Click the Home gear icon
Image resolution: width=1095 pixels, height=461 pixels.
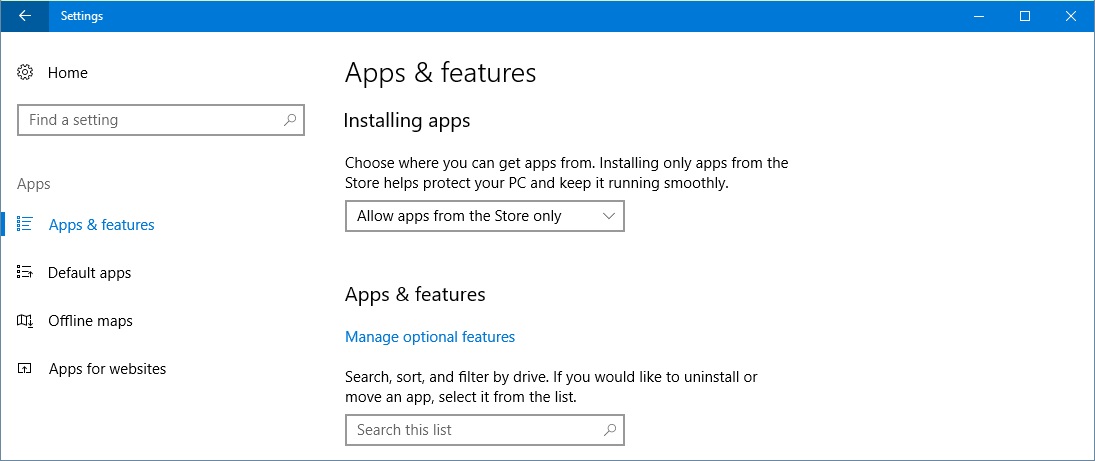pos(25,72)
